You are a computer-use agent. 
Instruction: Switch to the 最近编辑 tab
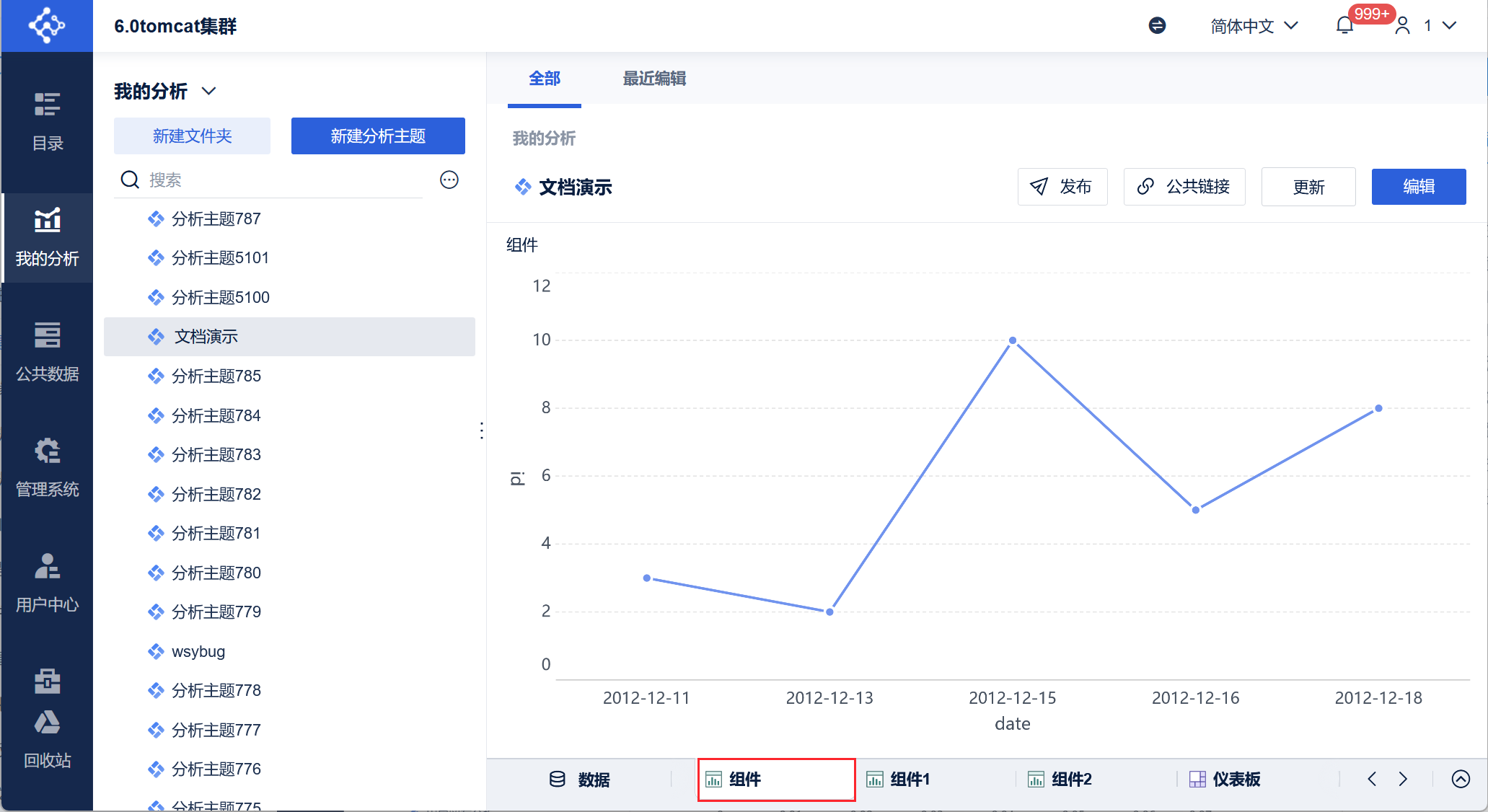pos(654,79)
